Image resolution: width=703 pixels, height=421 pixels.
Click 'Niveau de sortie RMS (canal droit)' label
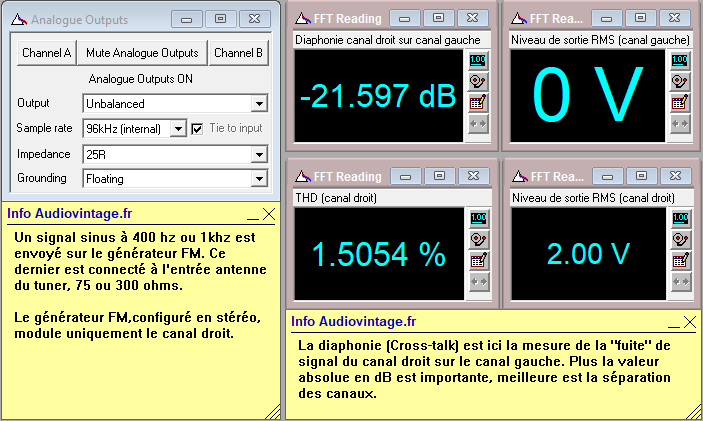pyautogui.click(x=593, y=198)
